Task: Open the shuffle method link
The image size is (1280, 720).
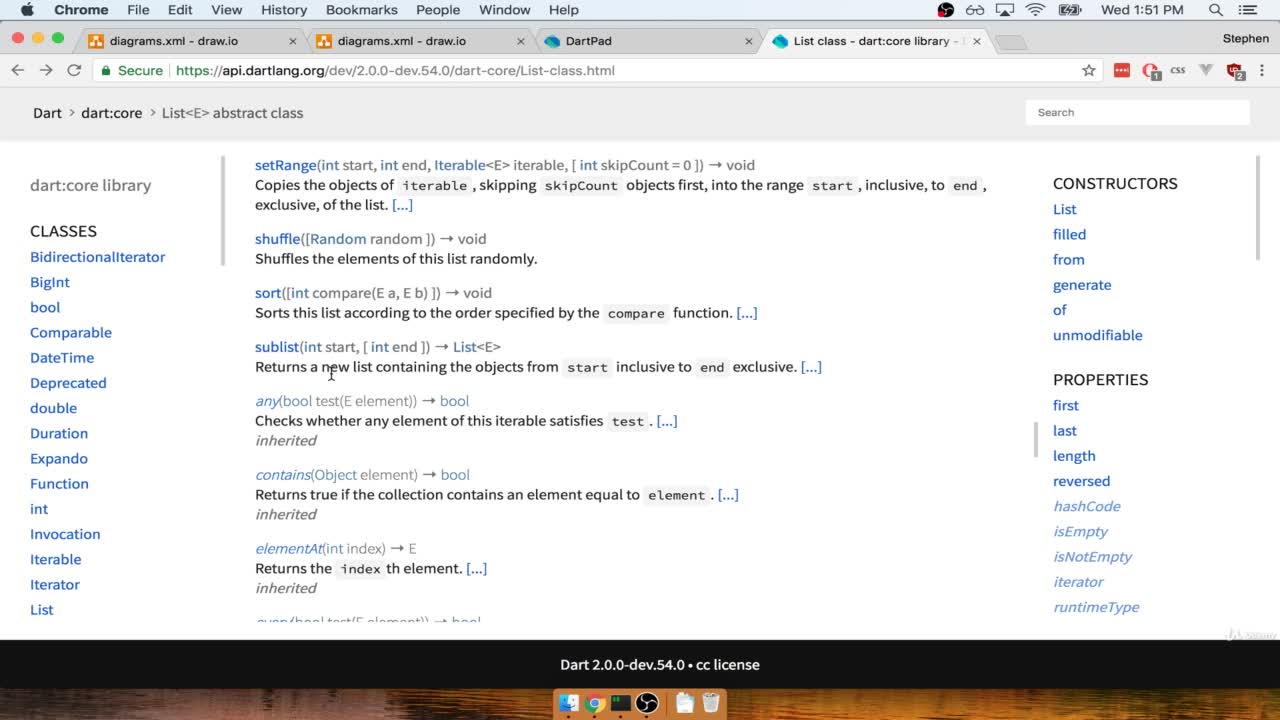Action: coord(277,239)
